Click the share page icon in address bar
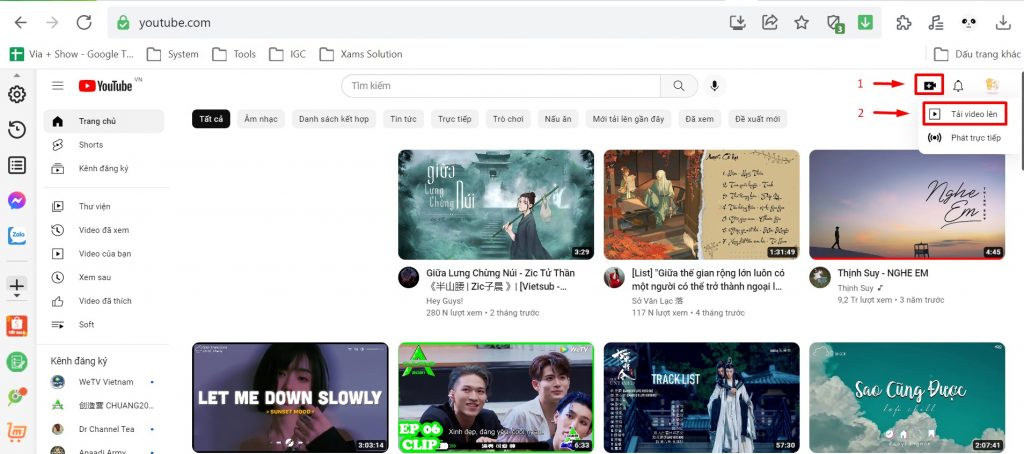 (769, 23)
